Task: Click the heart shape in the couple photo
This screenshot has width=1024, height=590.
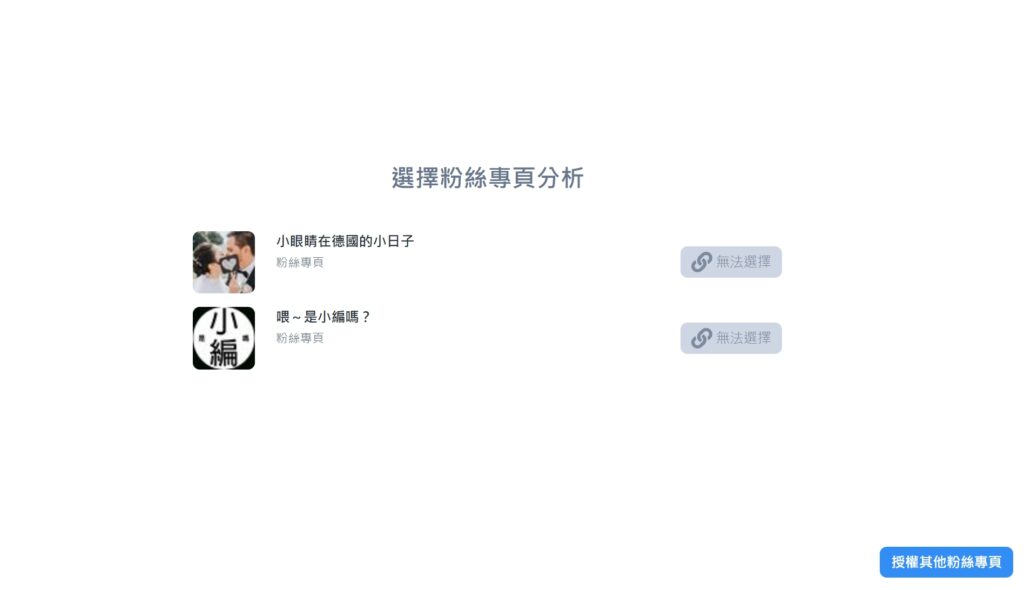Action: [228, 264]
